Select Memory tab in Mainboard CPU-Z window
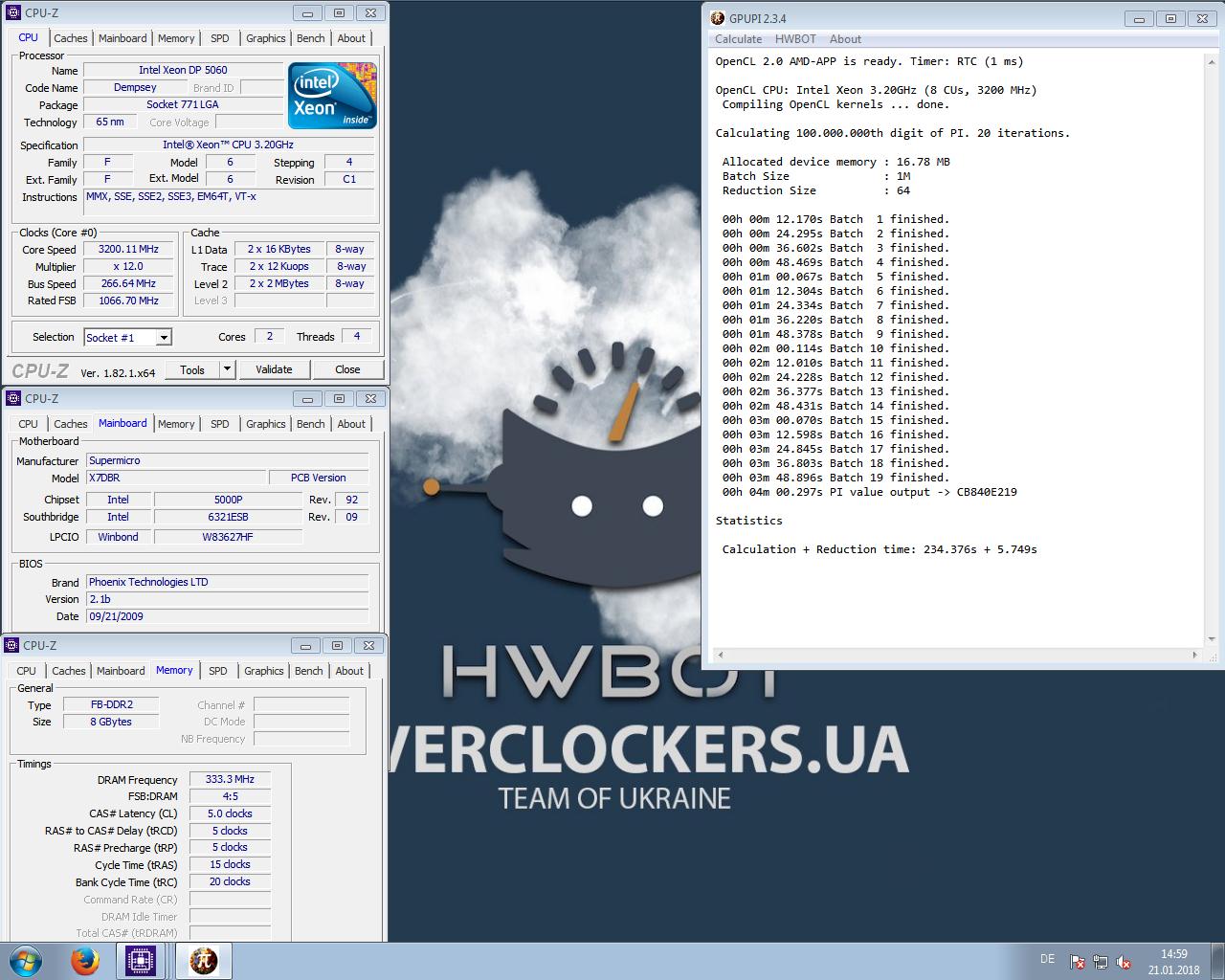Image resolution: width=1225 pixels, height=980 pixels. (176, 424)
